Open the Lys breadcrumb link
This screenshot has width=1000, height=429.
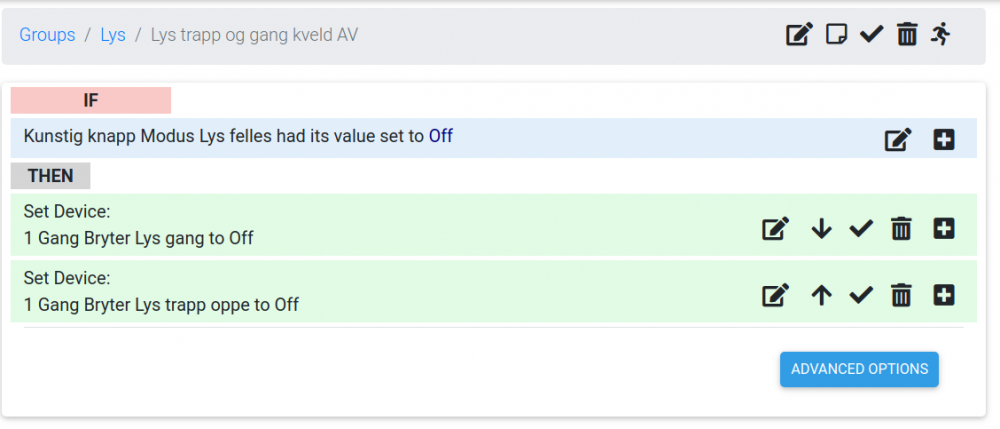coord(113,35)
